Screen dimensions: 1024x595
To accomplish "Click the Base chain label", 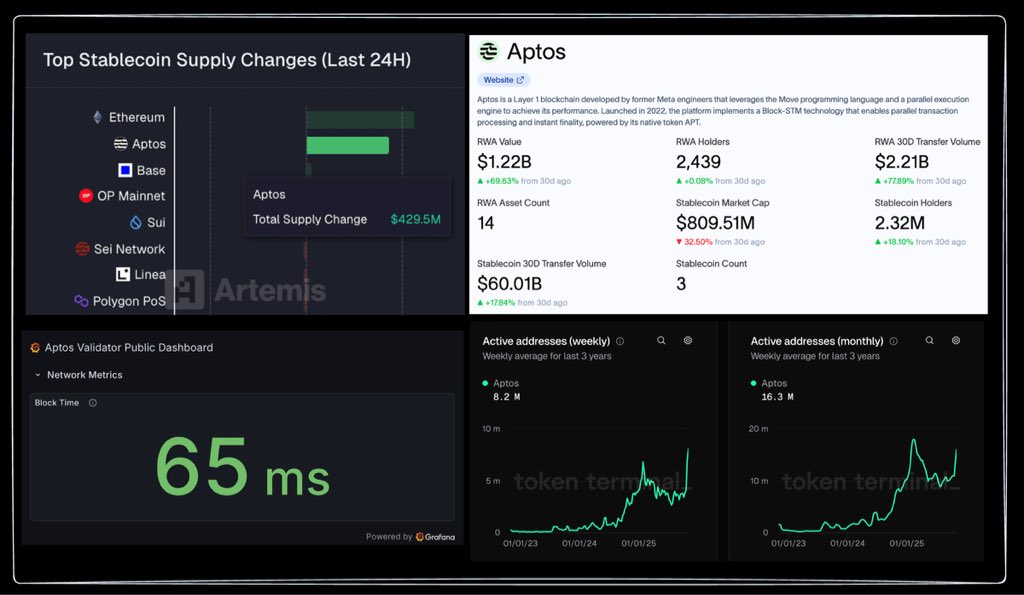I will point(151,170).
